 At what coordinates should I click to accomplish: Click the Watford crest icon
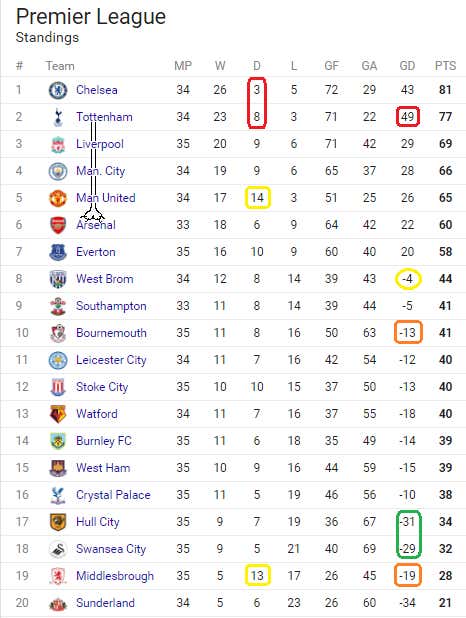[58, 414]
